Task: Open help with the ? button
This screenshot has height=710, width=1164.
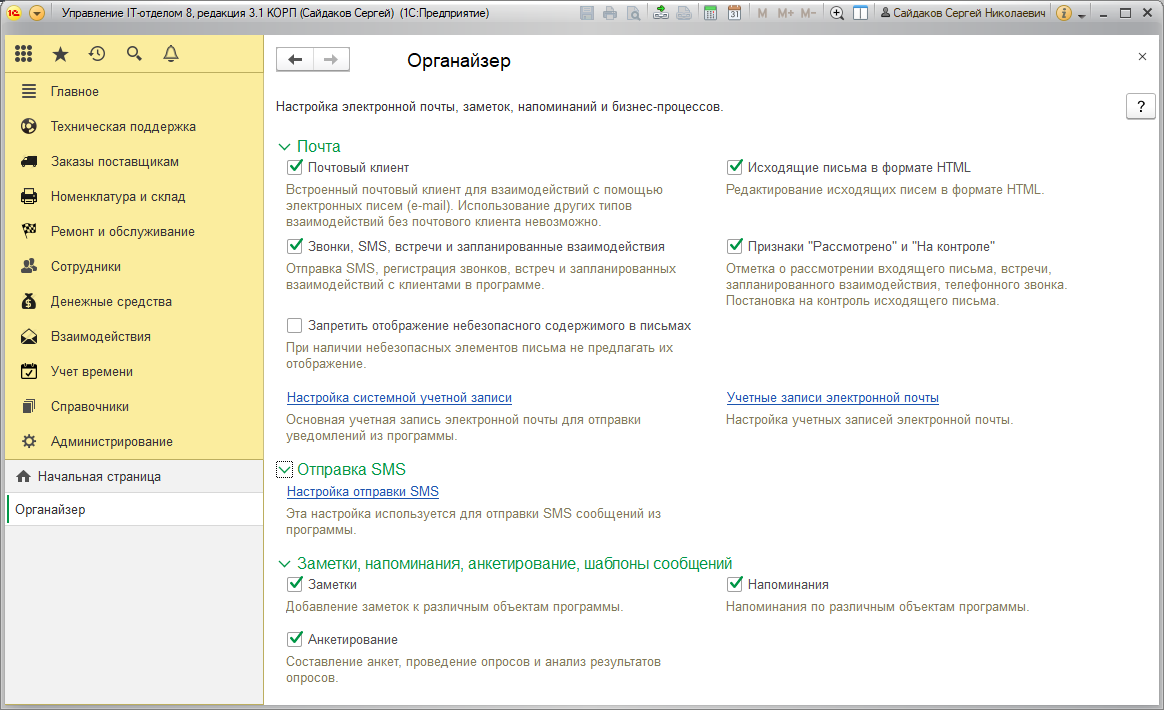Action: click(x=1140, y=106)
